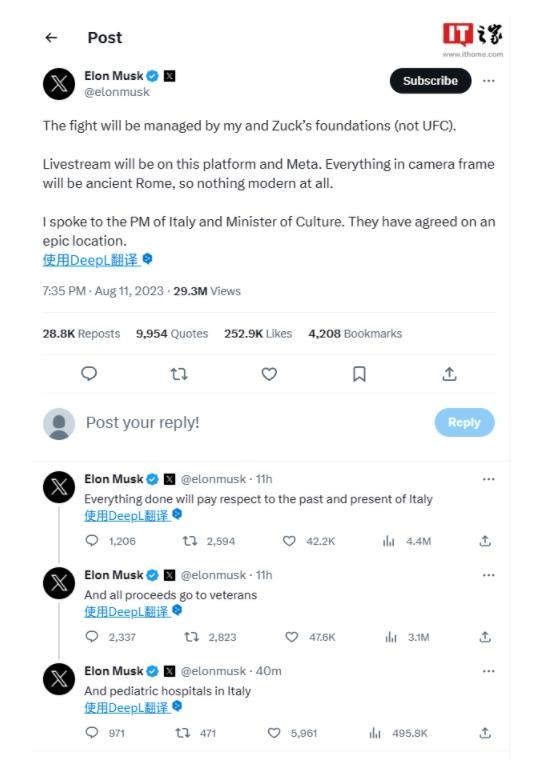Like the 'proceeds go to veterans' reply
Viewport: 558px width, 768px height.
291,637
